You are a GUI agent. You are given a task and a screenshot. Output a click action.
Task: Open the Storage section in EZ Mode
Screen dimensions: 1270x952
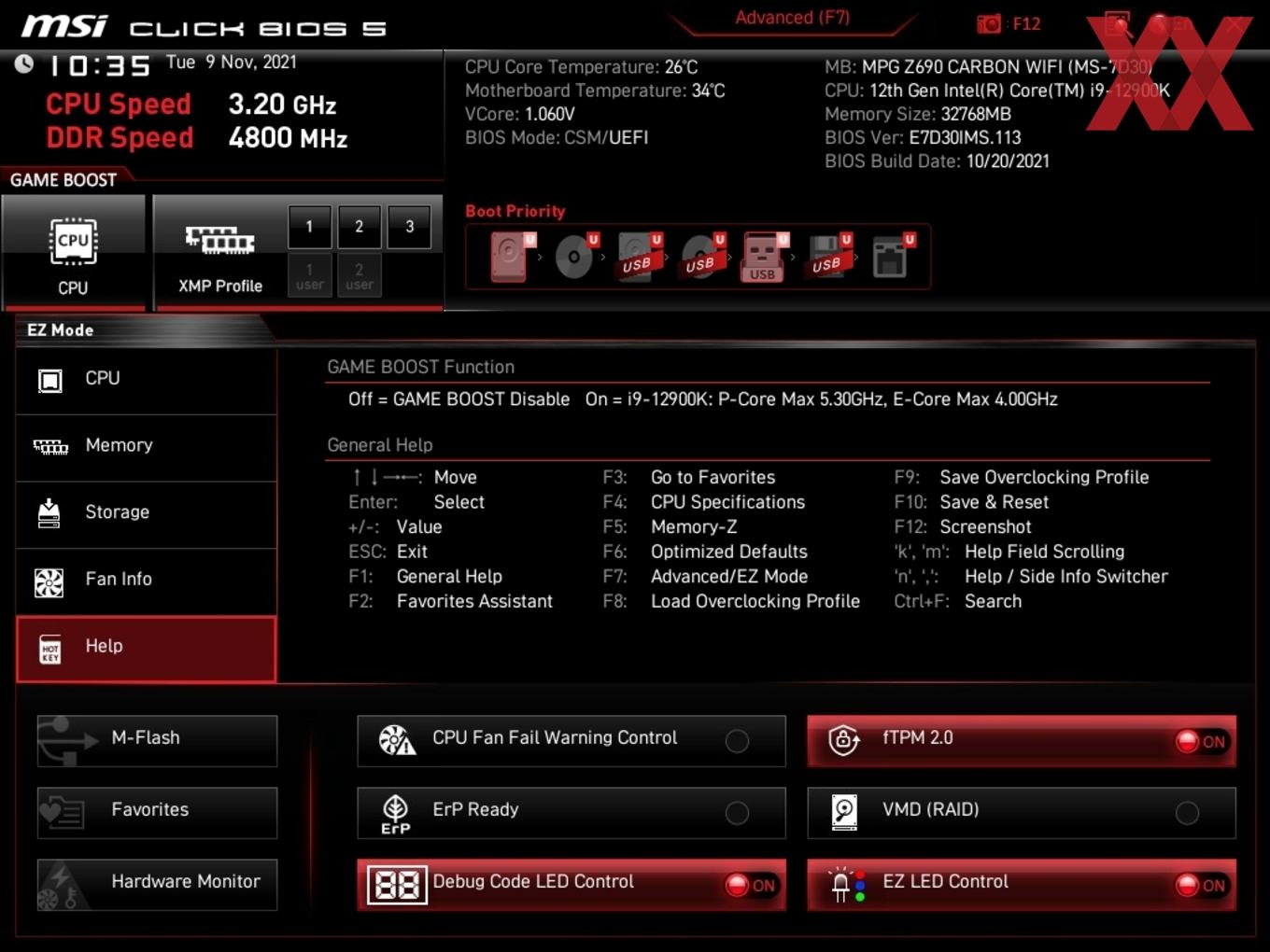(147, 514)
